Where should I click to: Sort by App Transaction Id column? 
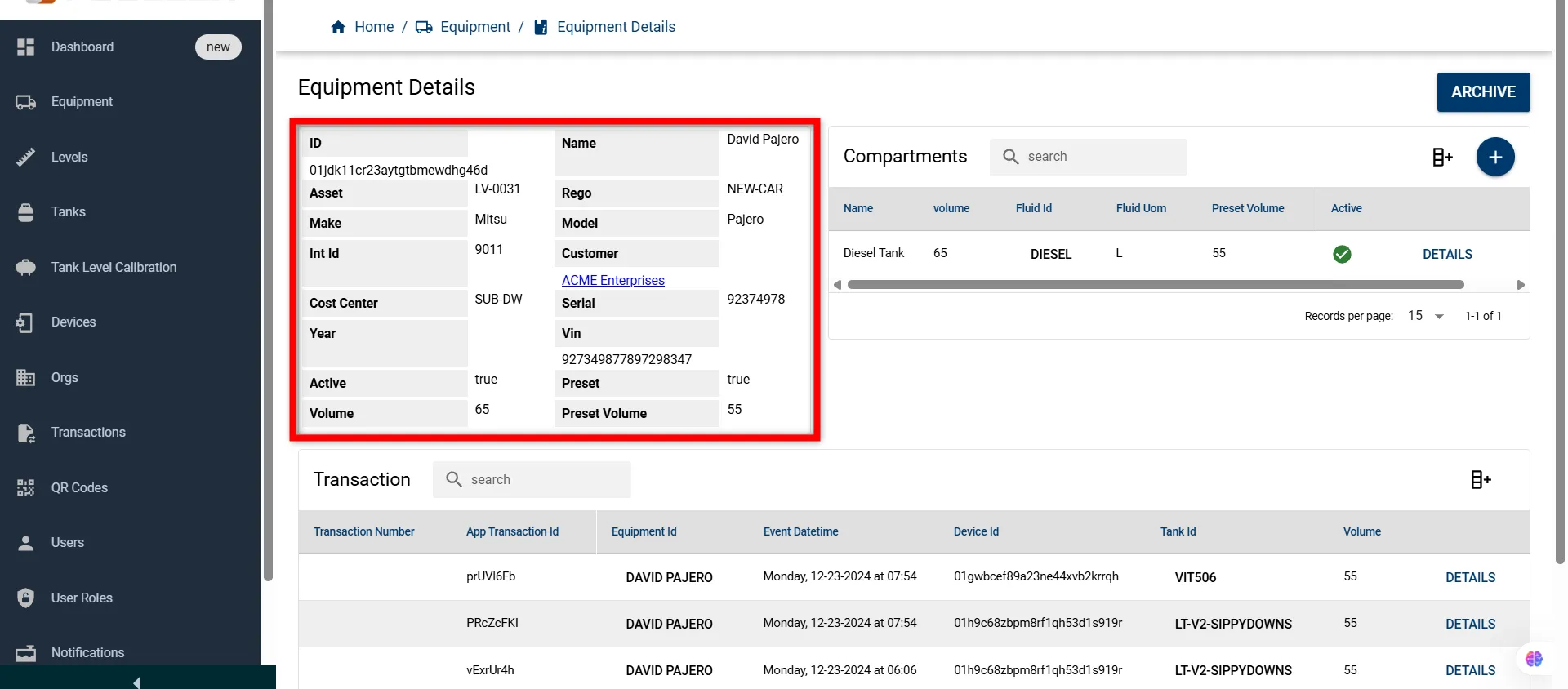[512, 531]
